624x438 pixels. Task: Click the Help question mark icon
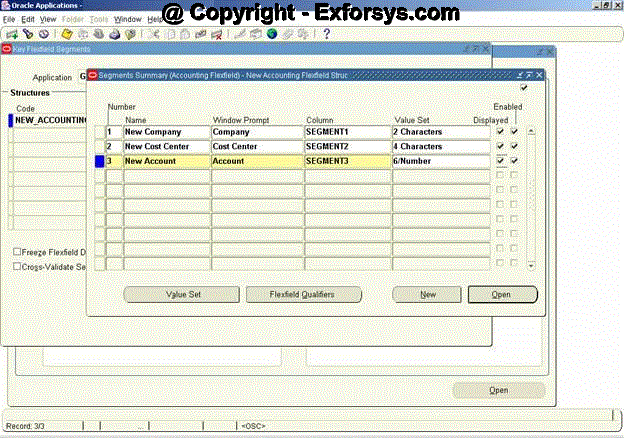pyautogui.click(x=327, y=34)
